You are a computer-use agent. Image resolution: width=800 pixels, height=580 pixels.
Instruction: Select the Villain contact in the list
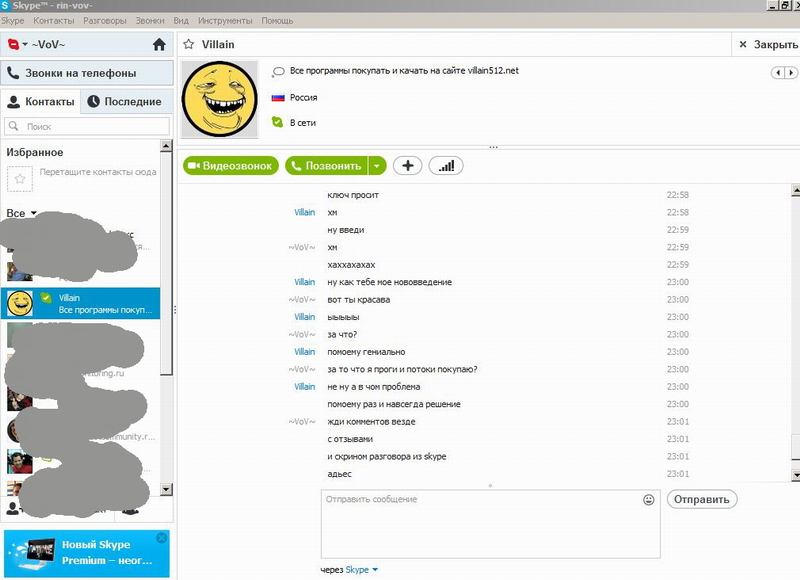(81, 304)
